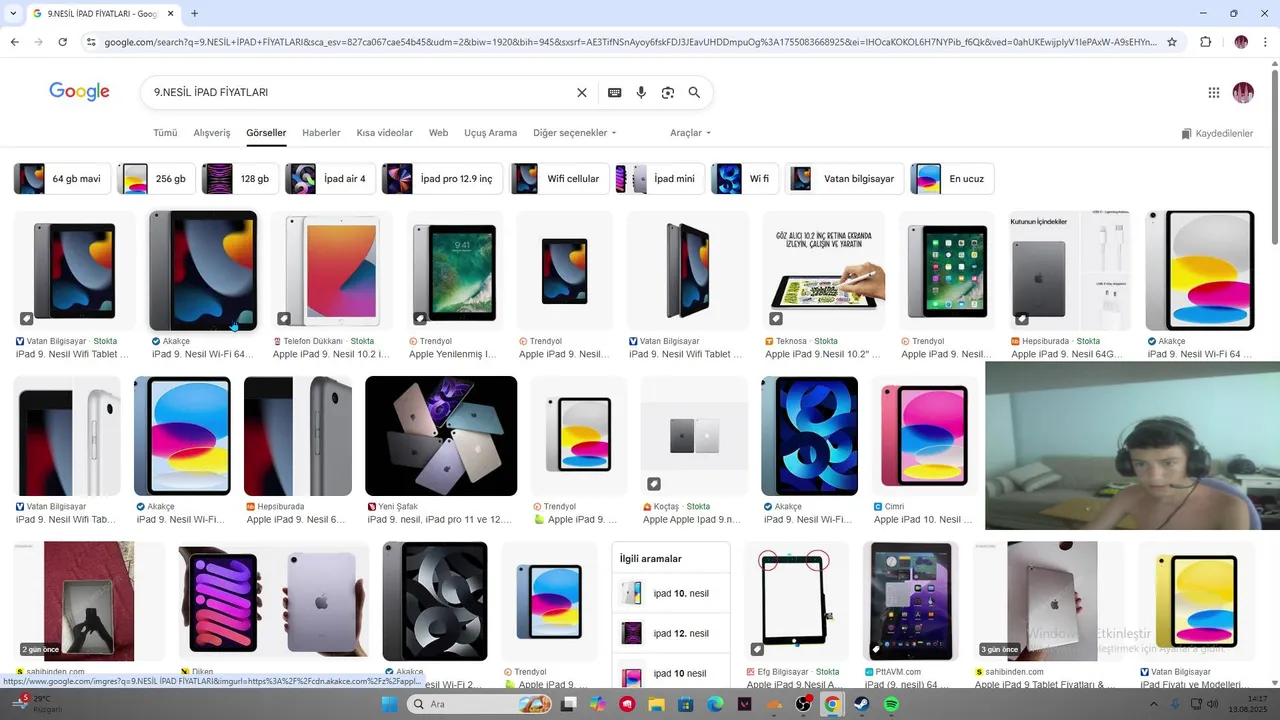The height and width of the screenshot is (720, 1280).
Task: Click the magnifier search submit icon
Action: point(694,92)
